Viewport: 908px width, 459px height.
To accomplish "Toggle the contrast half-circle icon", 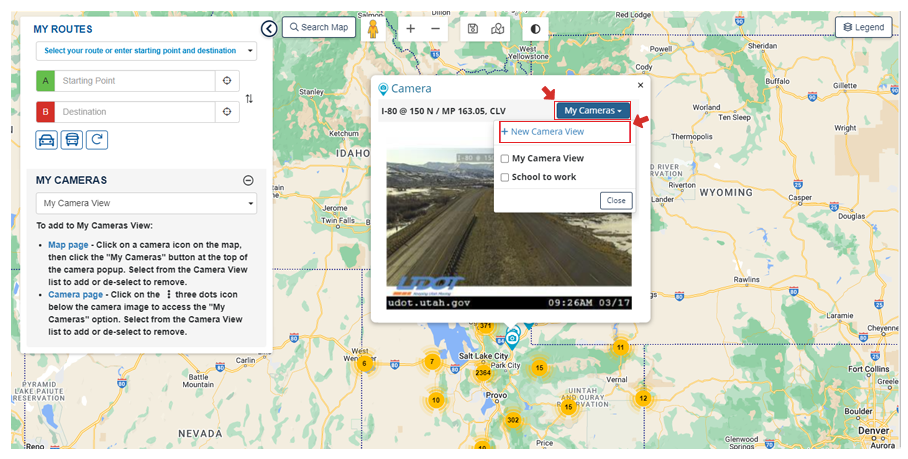I will (535, 28).
